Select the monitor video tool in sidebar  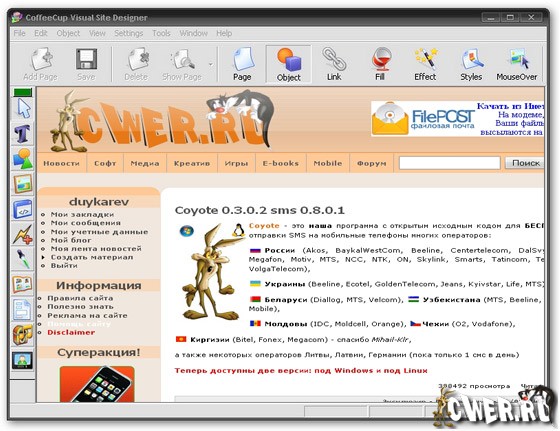click(x=23, y=360)
